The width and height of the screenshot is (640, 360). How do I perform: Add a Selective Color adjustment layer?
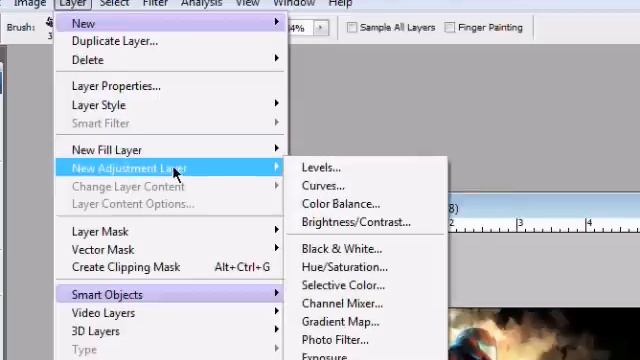pyautogui.click(x=366, y=285)
